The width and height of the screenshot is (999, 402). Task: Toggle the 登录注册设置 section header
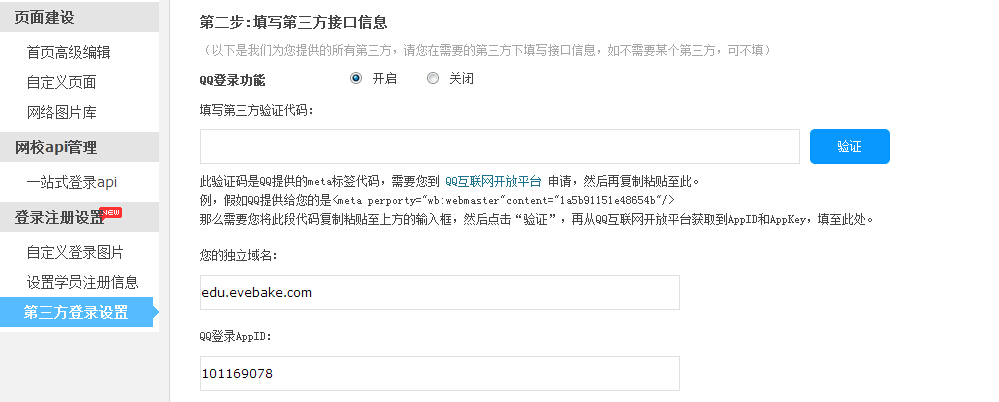60,217
